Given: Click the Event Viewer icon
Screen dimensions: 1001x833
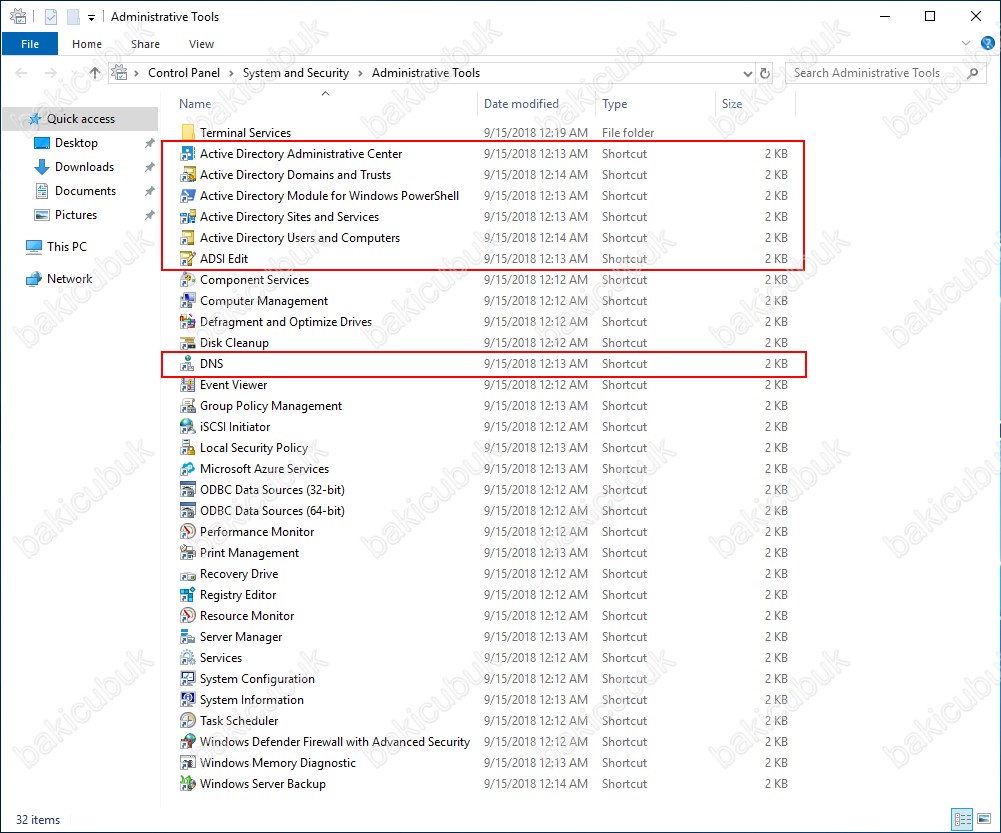Looking at the screenshot, I should pyautogui.click(x=187, y=385).
